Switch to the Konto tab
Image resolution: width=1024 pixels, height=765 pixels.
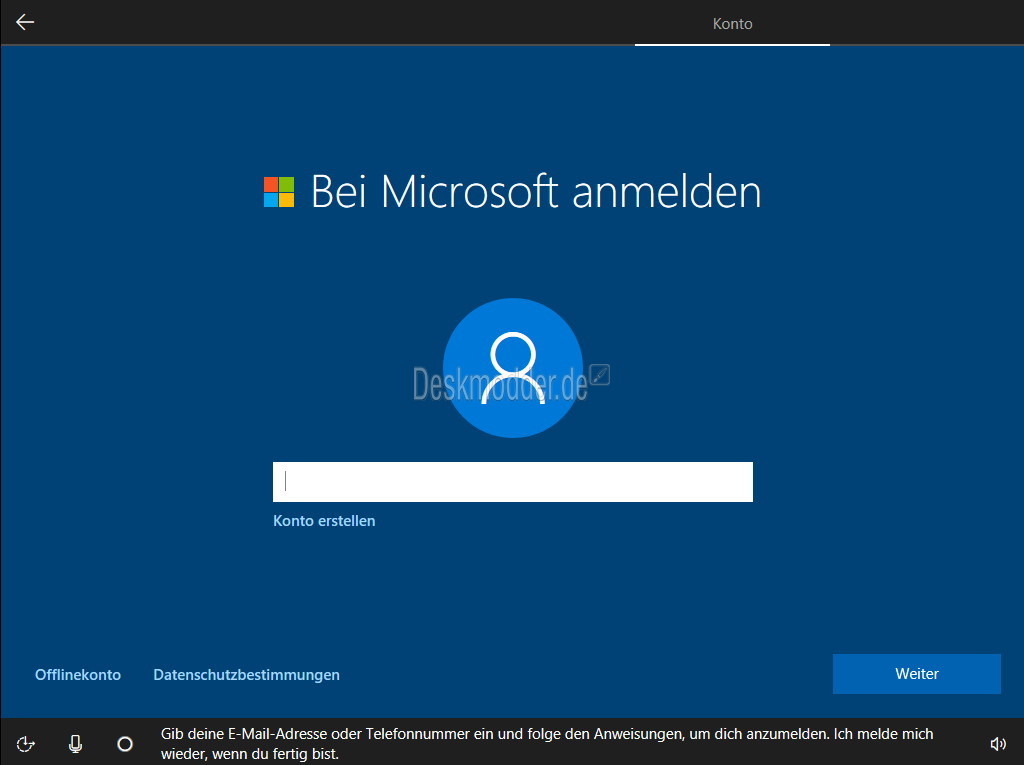click(x=732, y=24)
